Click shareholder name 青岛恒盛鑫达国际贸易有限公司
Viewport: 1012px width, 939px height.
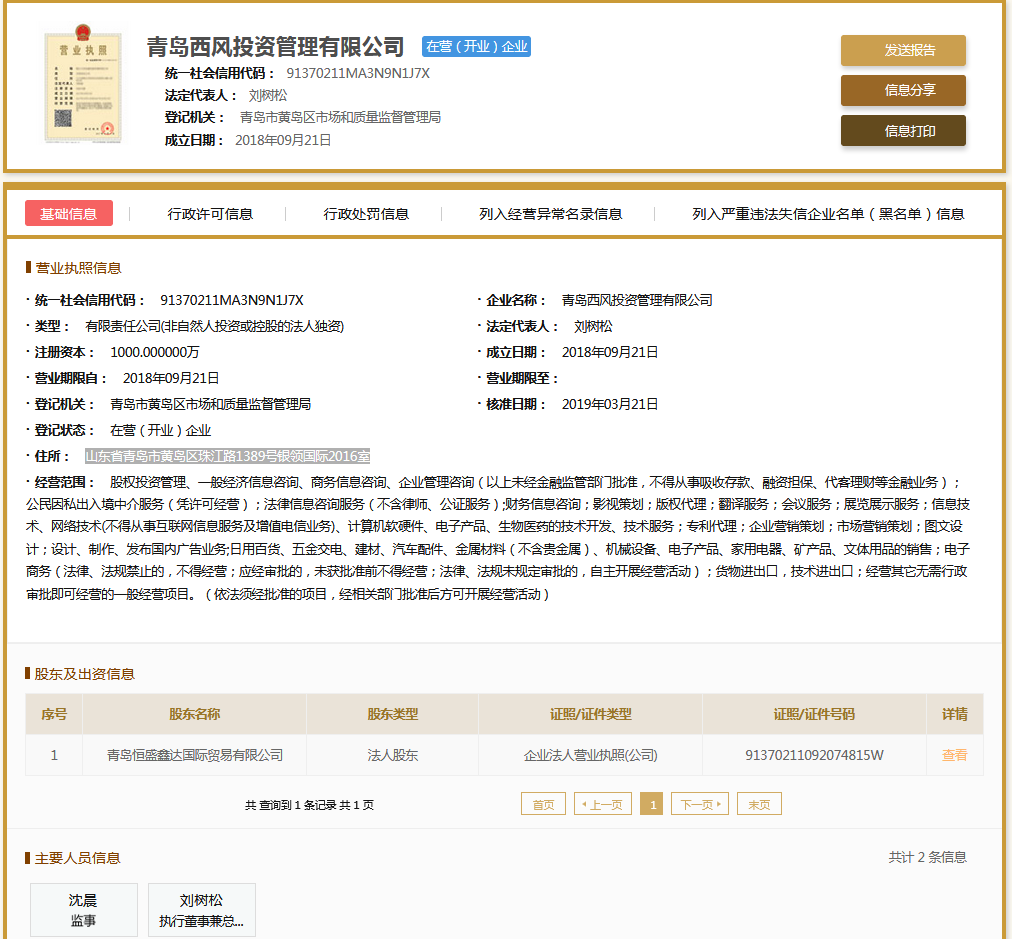[195, 755]
